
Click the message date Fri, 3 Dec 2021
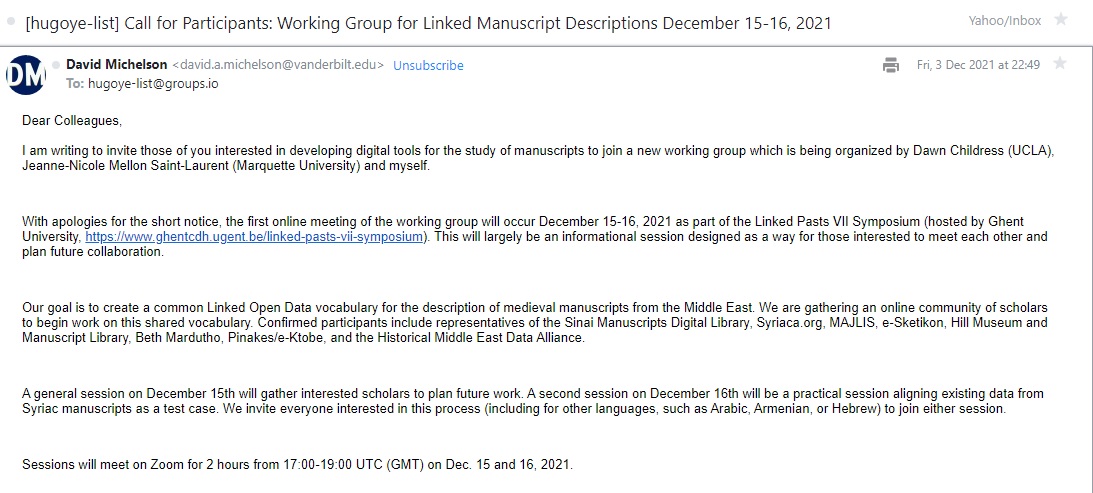(978, 65)
